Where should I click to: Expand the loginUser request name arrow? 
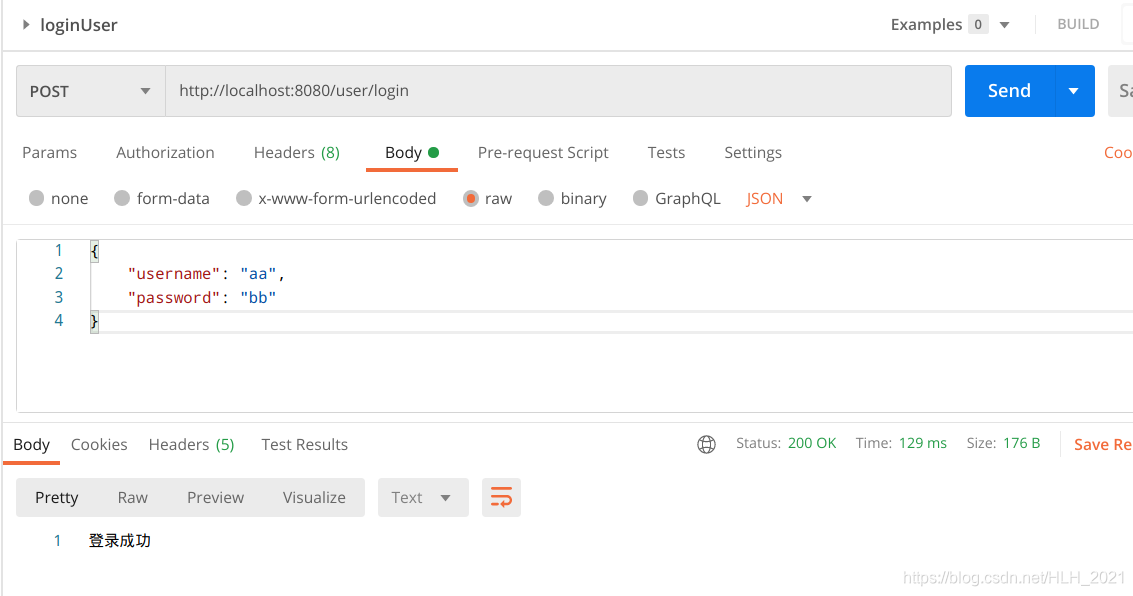pos(26,25)
